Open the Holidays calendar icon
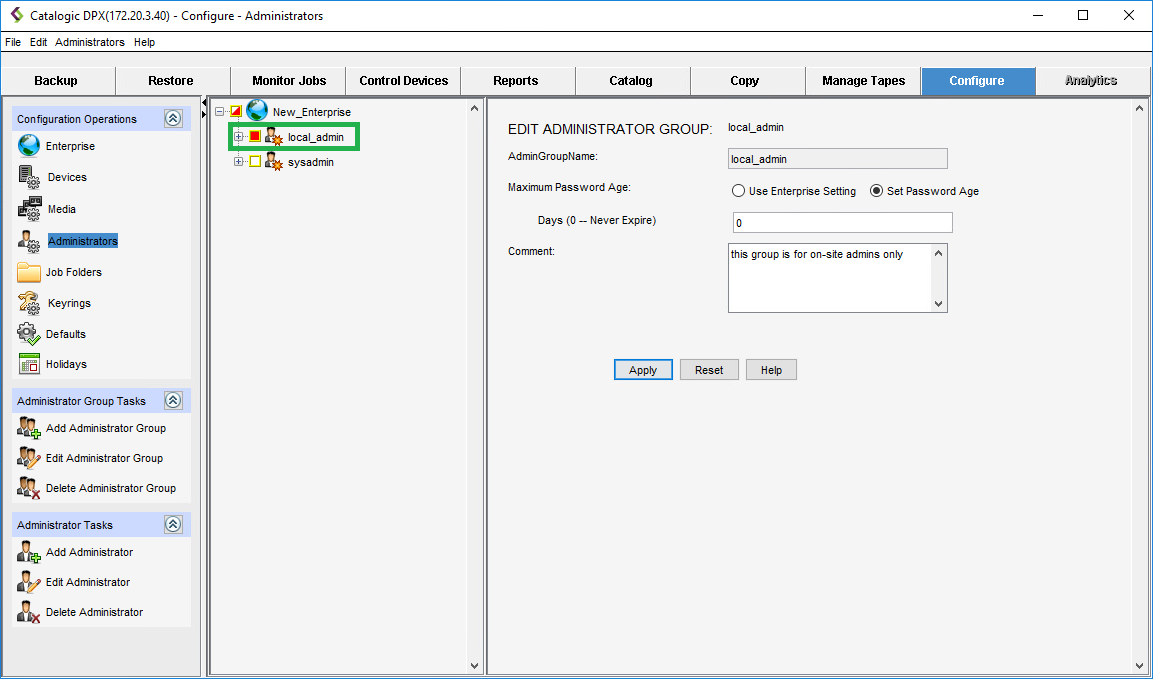Screen dimensions: 1153x679 (x=29, y=364)
